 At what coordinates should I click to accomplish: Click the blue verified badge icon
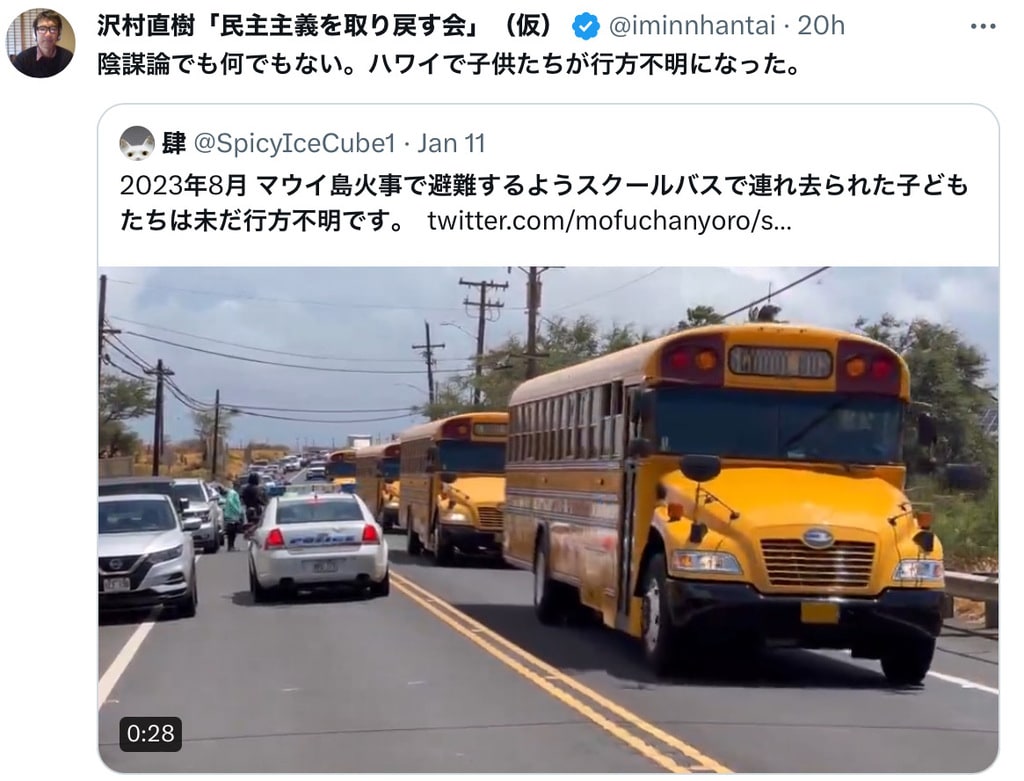(586, 27)
